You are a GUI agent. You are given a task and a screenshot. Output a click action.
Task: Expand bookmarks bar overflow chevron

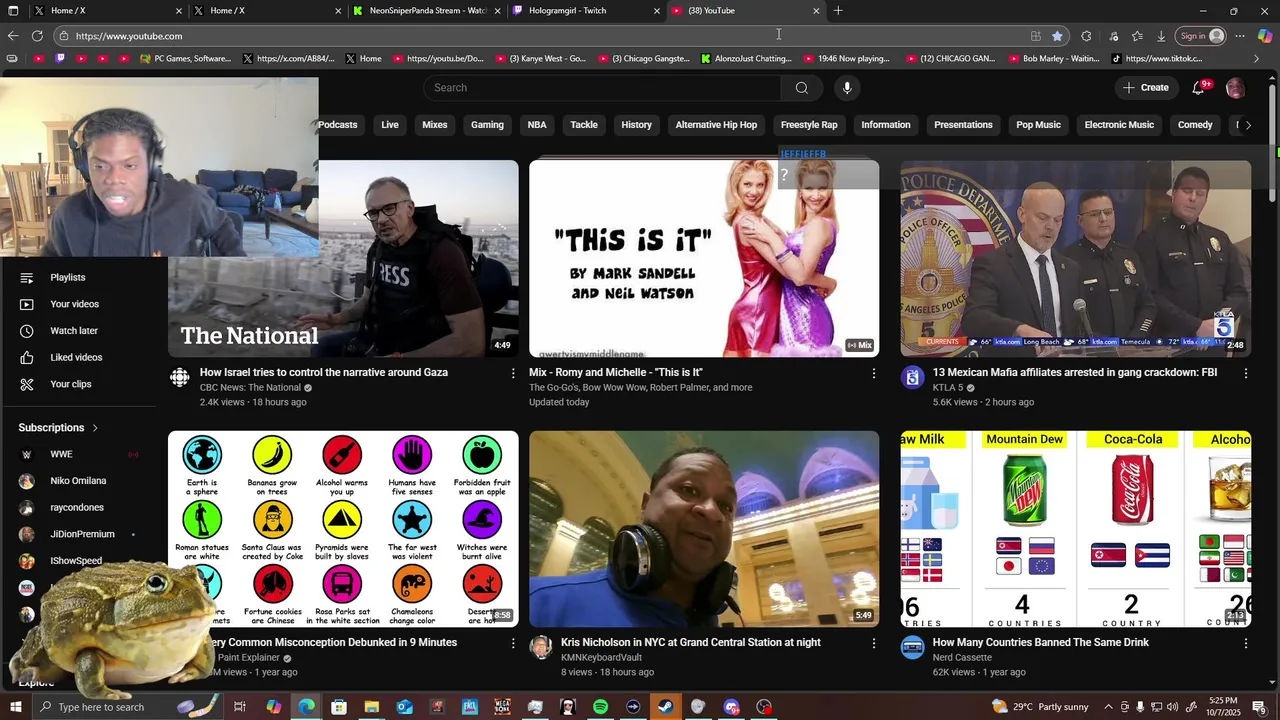click(x=1257, y=59)
